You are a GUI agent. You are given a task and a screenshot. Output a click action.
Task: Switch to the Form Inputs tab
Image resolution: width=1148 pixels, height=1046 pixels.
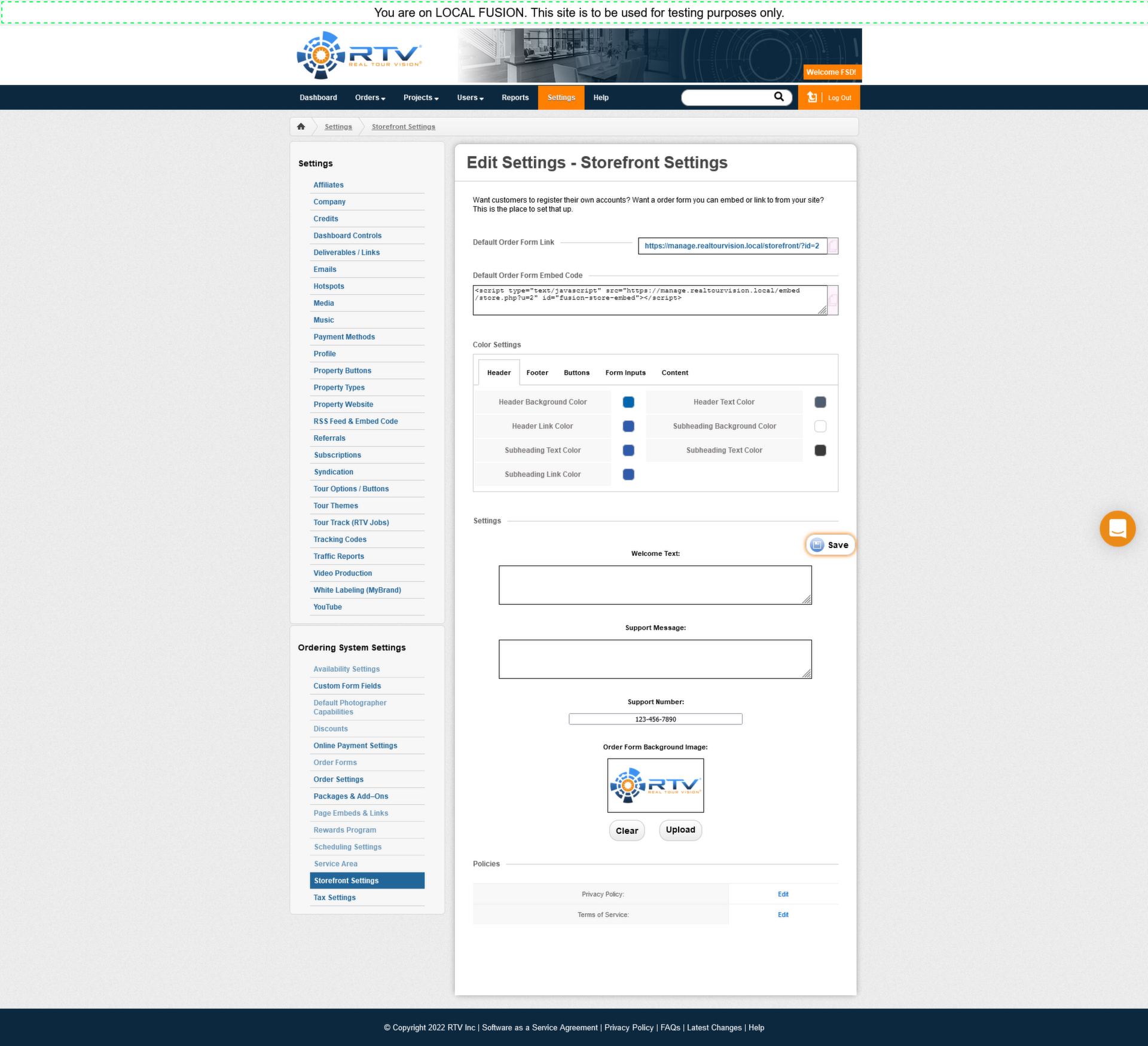point(625,372)
